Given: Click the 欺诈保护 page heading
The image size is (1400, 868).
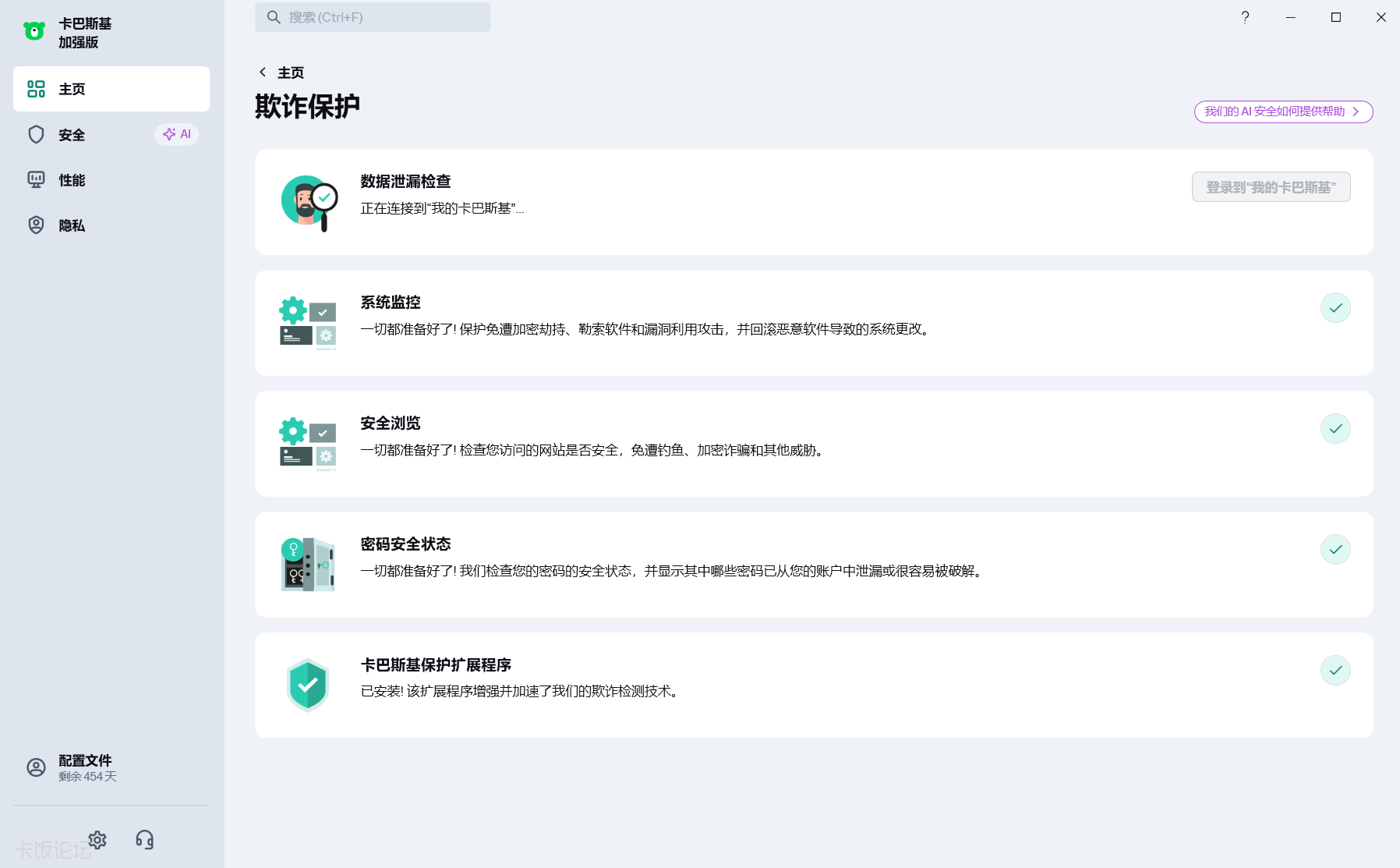Looking at the screenshot, I should [x=307, y=106].
